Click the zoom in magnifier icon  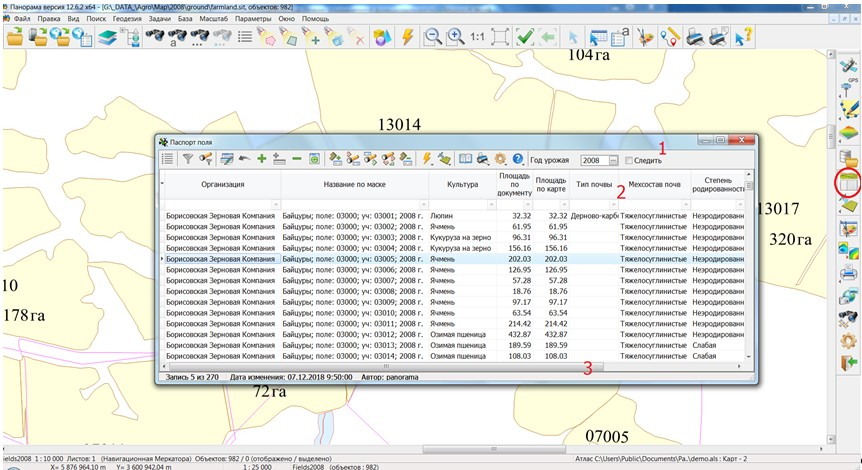click(456, 37)
